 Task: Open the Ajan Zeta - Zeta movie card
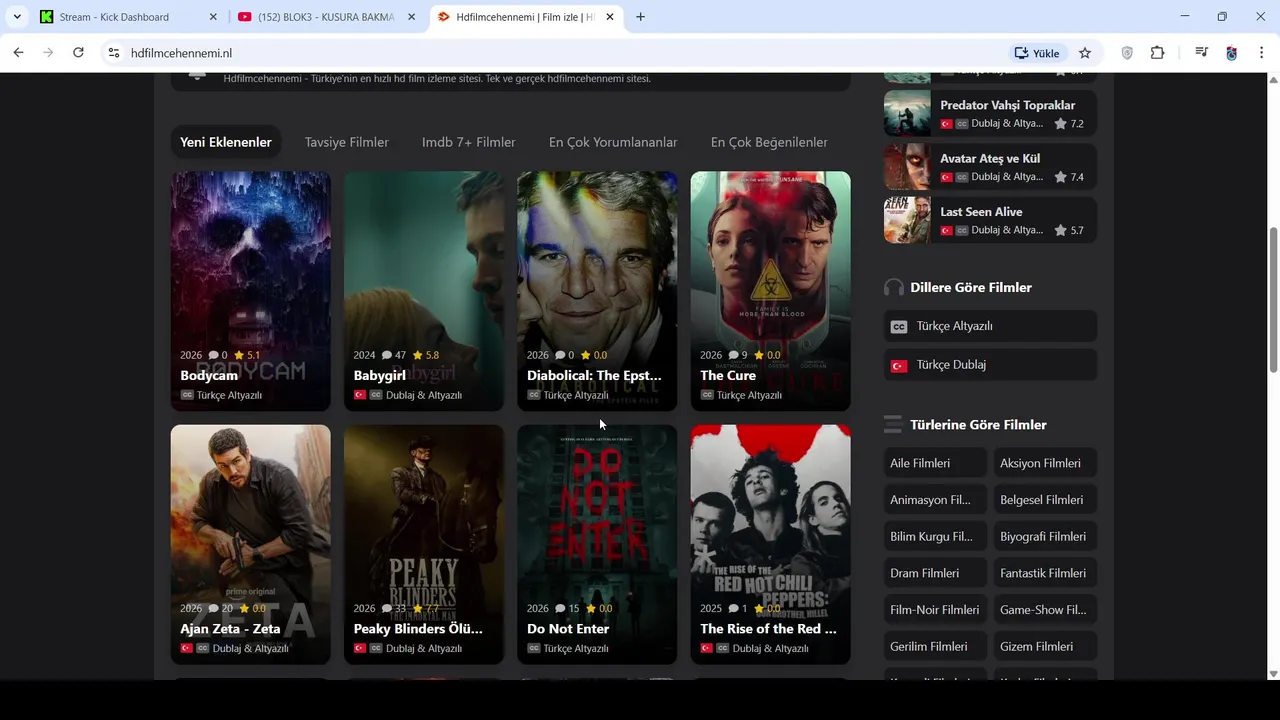tap(251, 544)
